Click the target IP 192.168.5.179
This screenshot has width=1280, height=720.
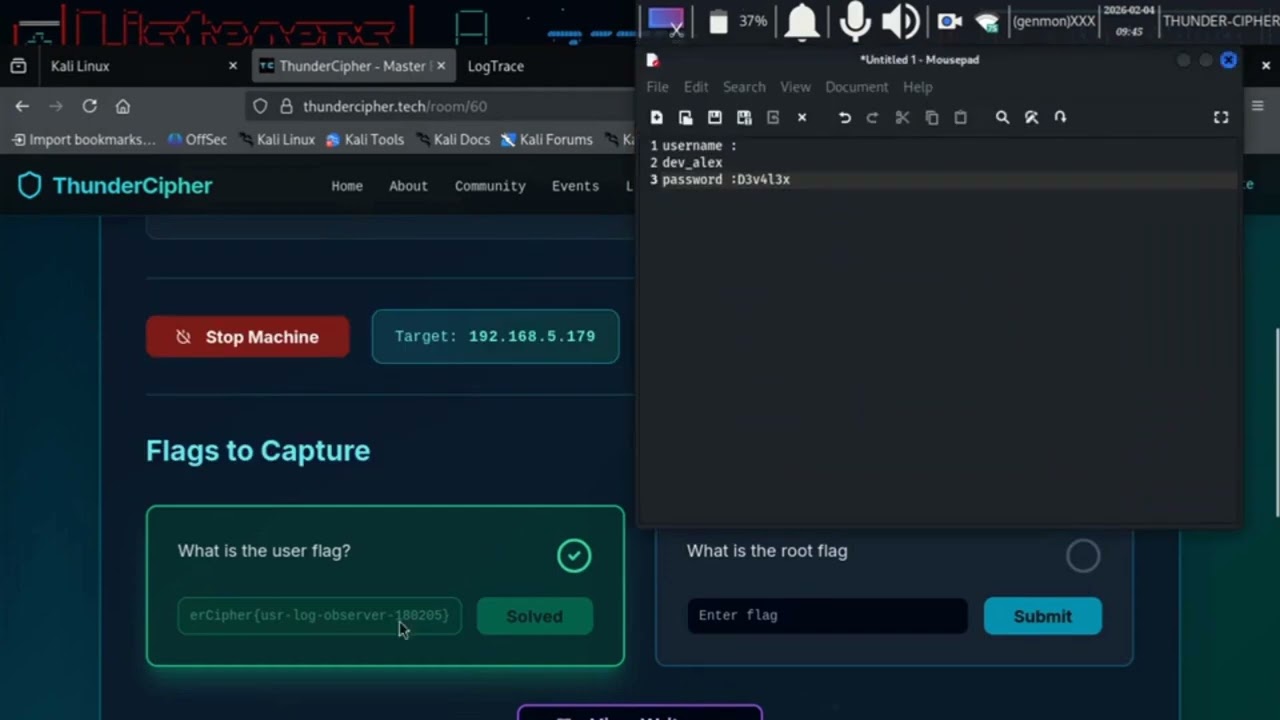click(532, 337)
